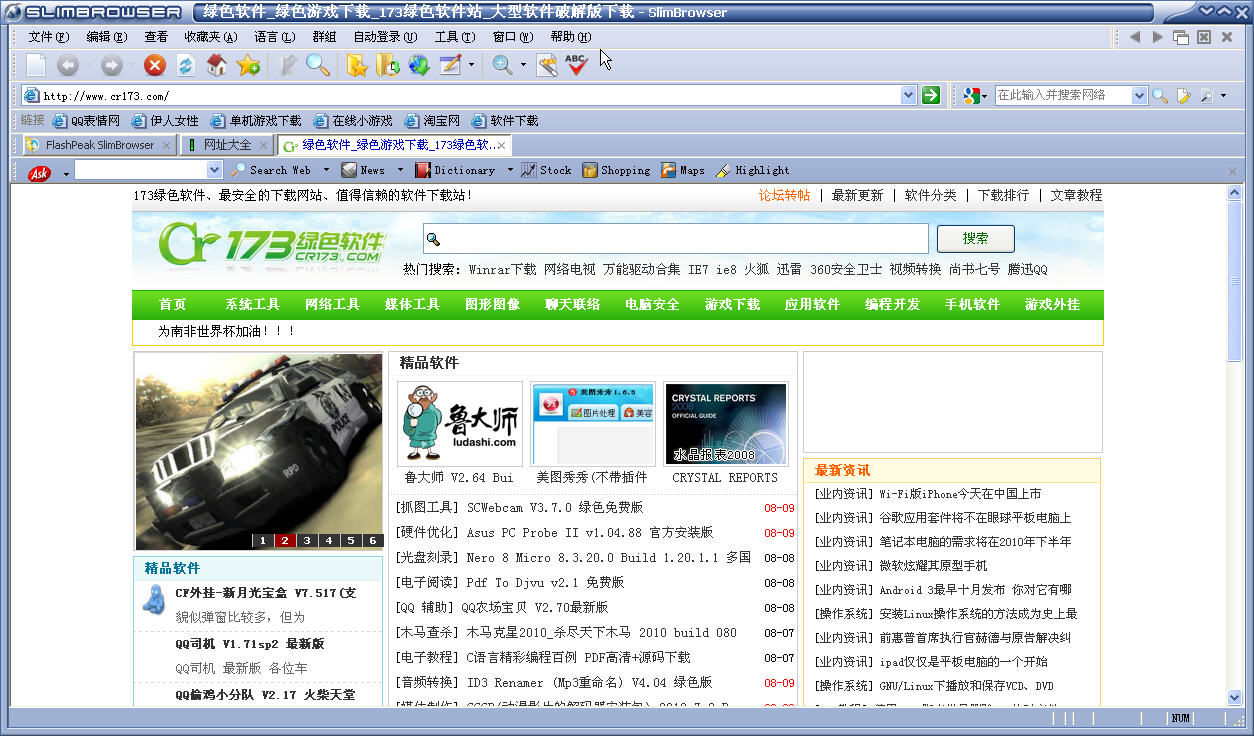Open the Ask search field dropdown
This screenshot has height=736, width=1254.
(x=214, y=171)
